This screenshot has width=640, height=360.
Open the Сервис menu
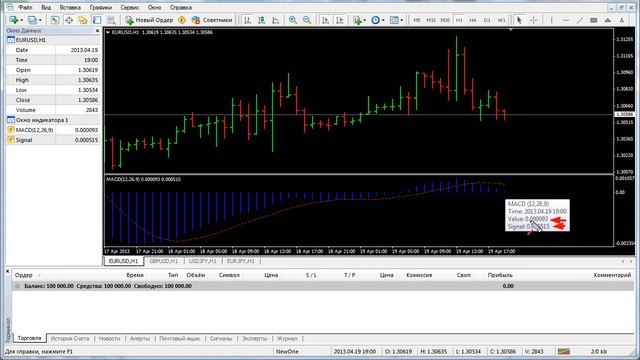point(130,7)
